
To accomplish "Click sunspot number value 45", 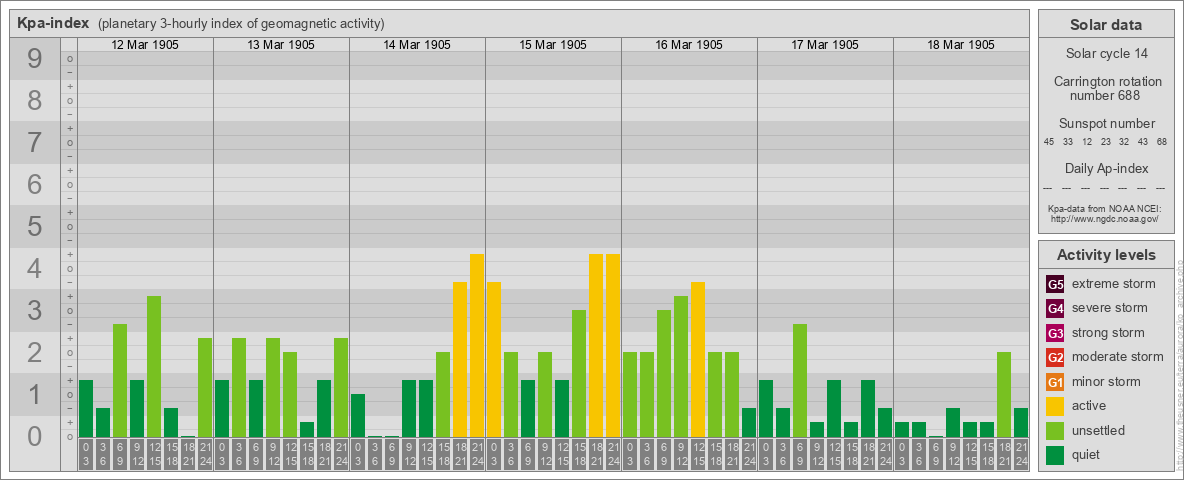I will pyautogui.click(x=1049, y=142).
